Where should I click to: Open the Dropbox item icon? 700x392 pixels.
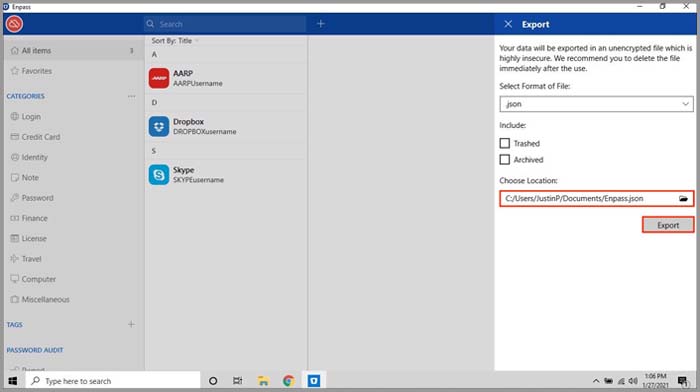tap(159, 126)
